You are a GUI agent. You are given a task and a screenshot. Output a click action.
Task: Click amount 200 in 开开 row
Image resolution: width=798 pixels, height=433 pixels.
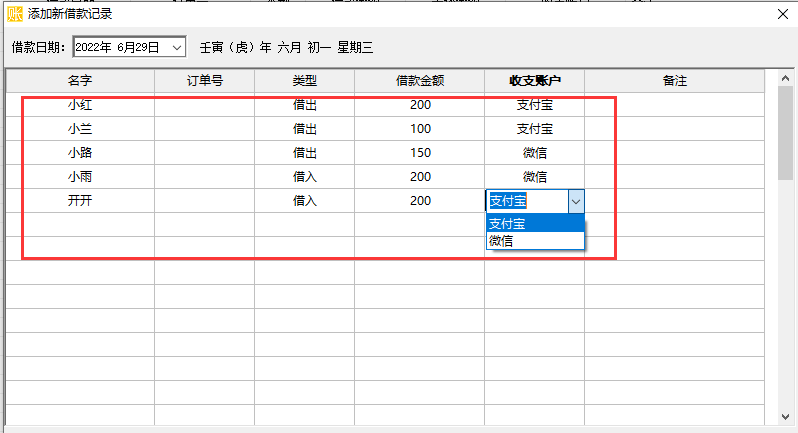(420, 200)
